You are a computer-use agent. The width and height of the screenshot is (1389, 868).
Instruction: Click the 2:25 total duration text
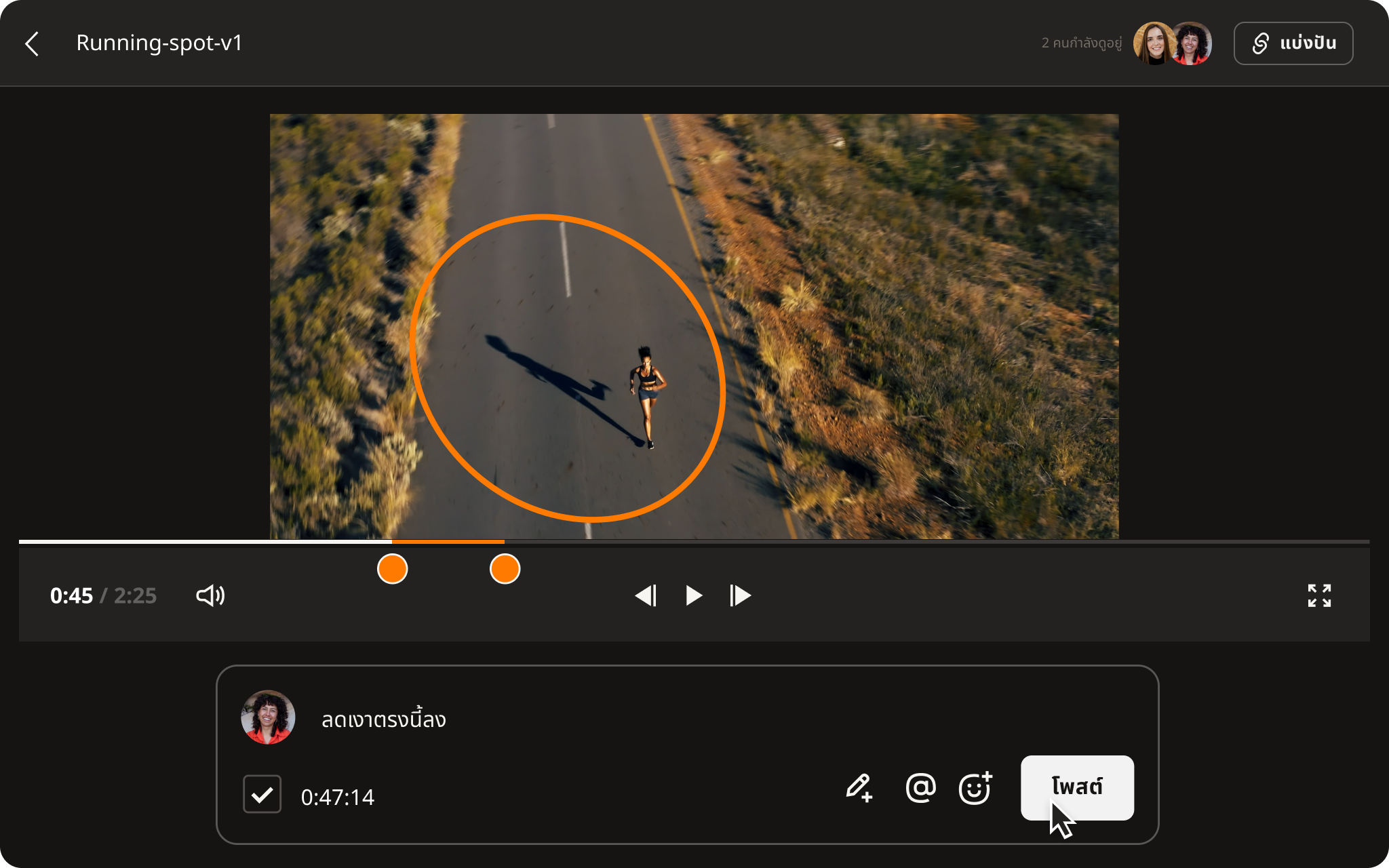135,595
